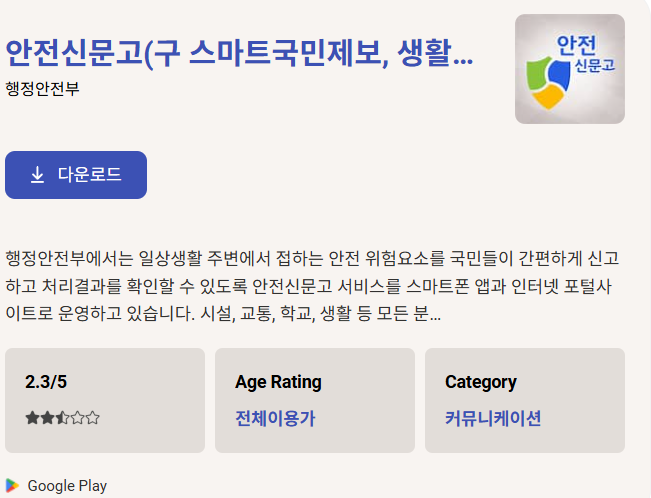Click the Category heading
651x498 pixels.
(481, 382)
